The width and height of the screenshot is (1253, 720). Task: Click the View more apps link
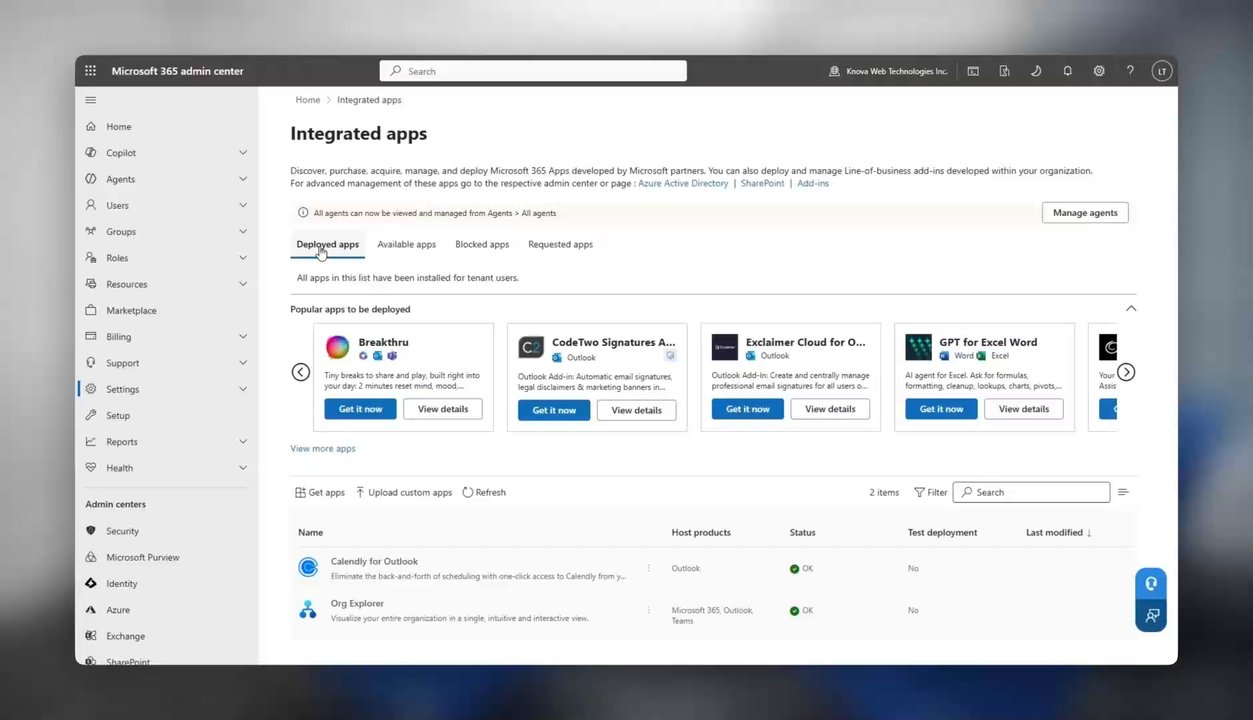coord(322,449)
